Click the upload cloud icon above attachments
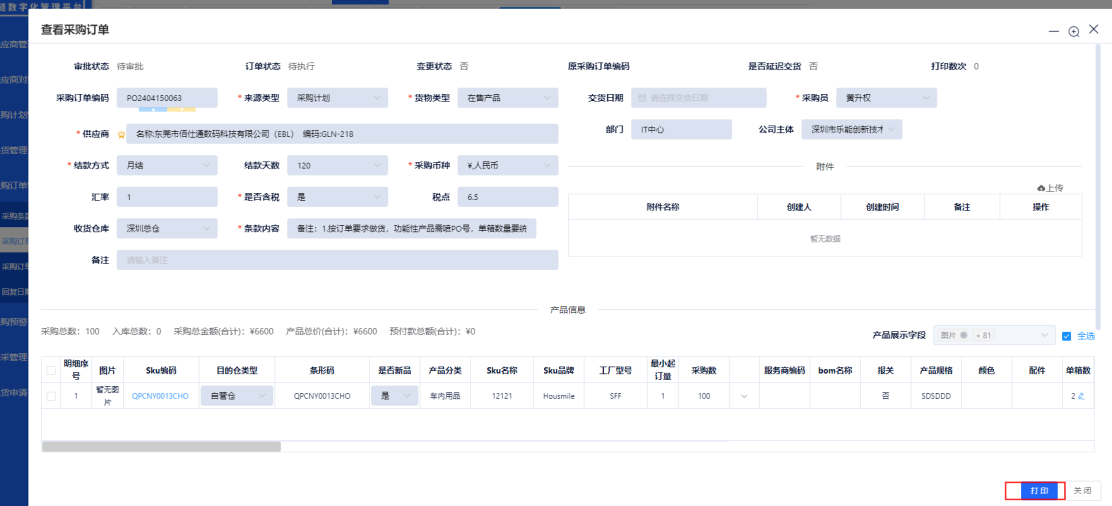 (1041, 188)
